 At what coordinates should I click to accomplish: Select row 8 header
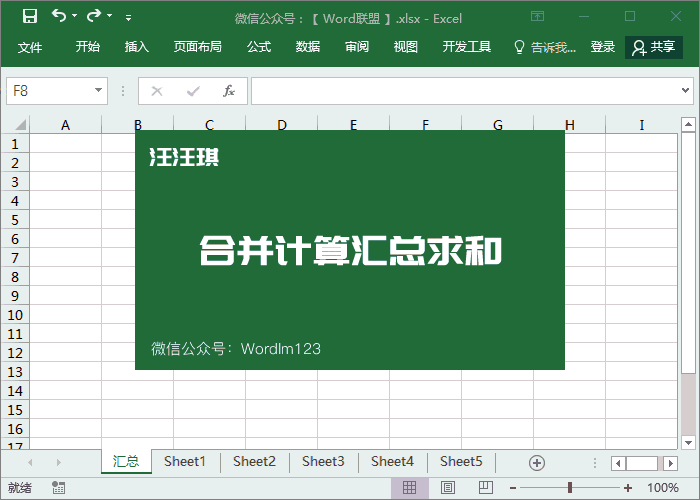[x=15, y=277]
